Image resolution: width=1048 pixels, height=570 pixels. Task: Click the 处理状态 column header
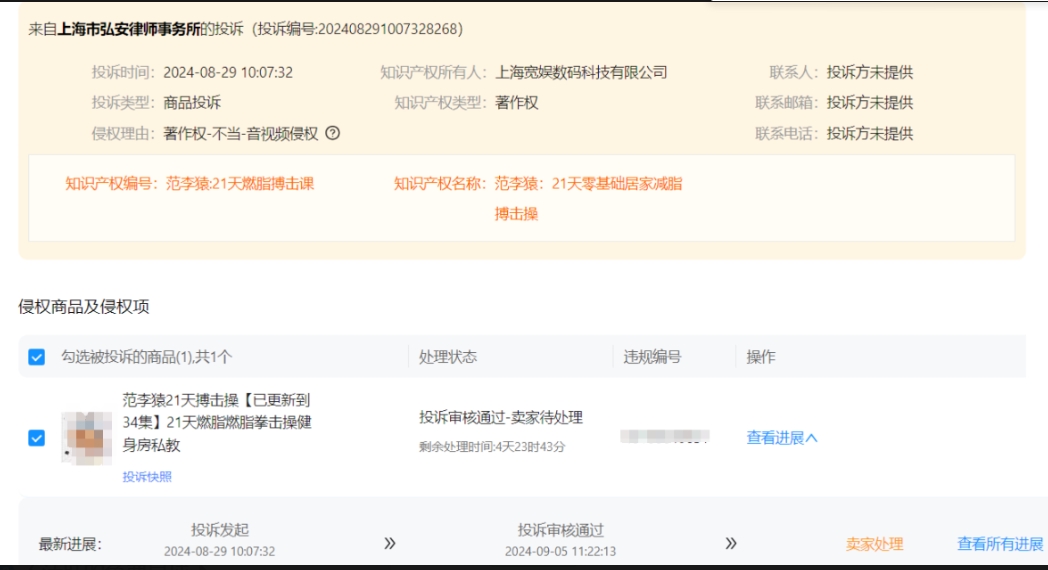tap(448, 357)
